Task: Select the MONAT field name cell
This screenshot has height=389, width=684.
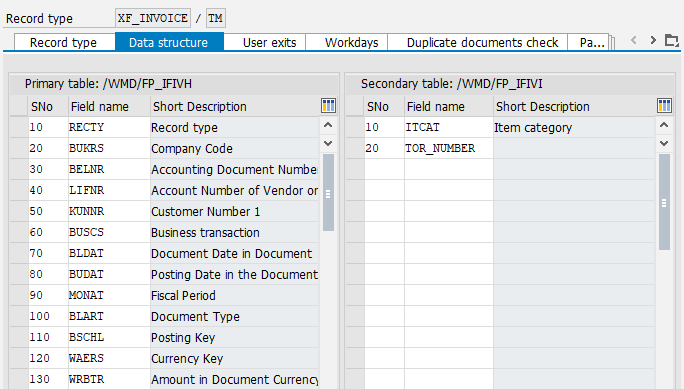Action: (x=109, y=295)
